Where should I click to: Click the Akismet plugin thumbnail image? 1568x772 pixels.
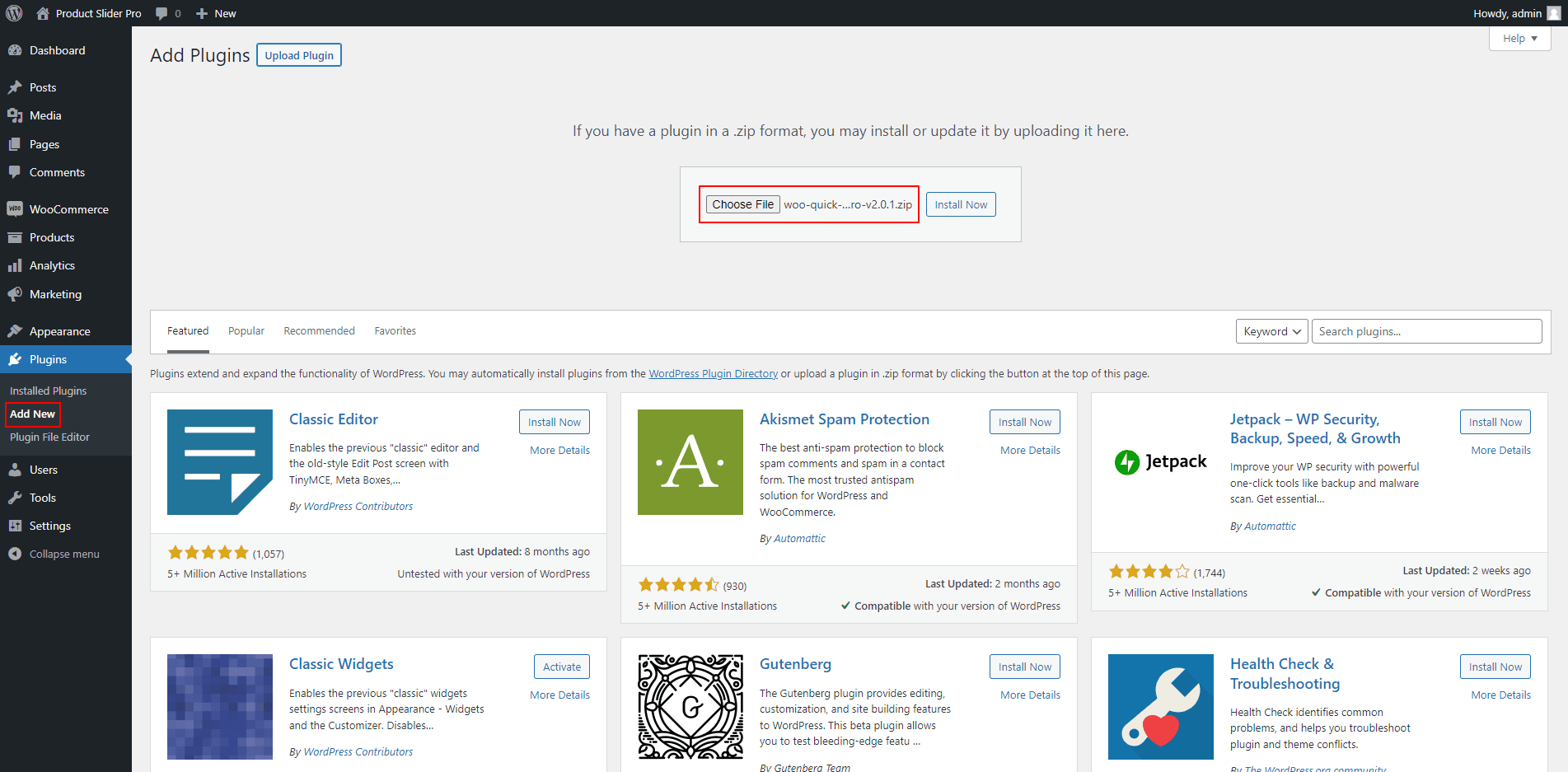pyautogui.click(x=690, y=462)
